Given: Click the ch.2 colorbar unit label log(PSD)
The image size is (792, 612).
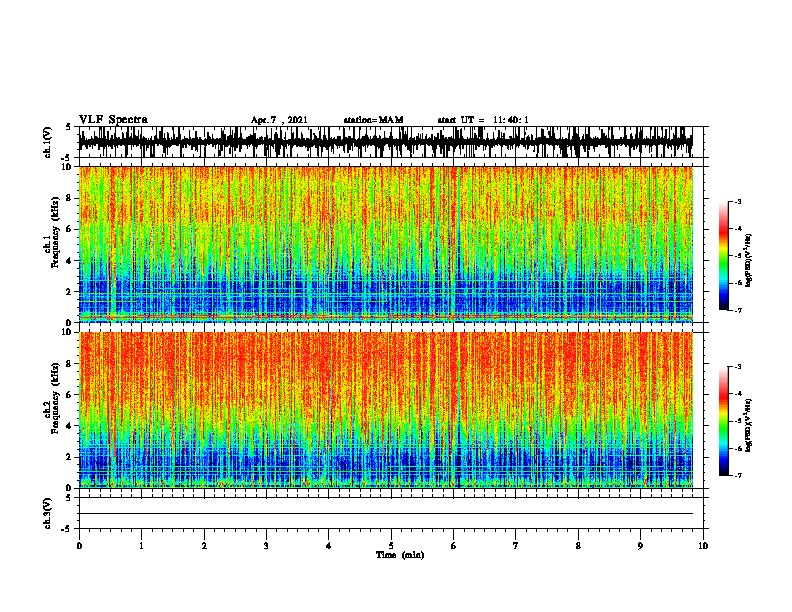Looking at the screenshot, I should pyautogui.click(x=748, y=425).
